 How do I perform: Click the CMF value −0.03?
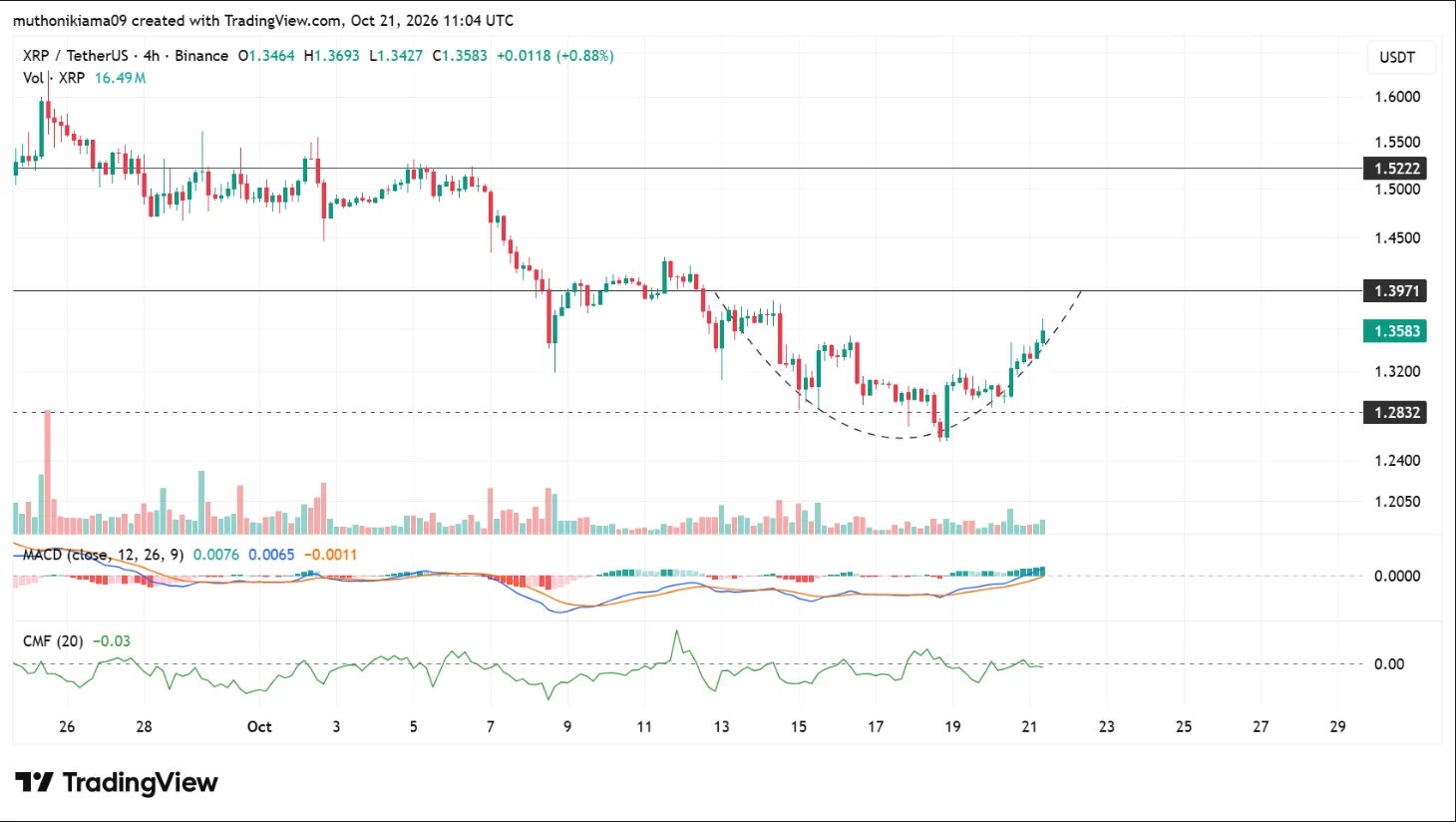click(x=112, y=641)
